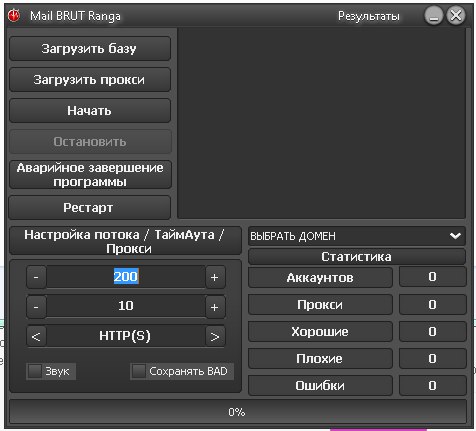Screen dimensions: 476x431
Task: Click the Плохие statistic label
Action: tap(320, 358)
